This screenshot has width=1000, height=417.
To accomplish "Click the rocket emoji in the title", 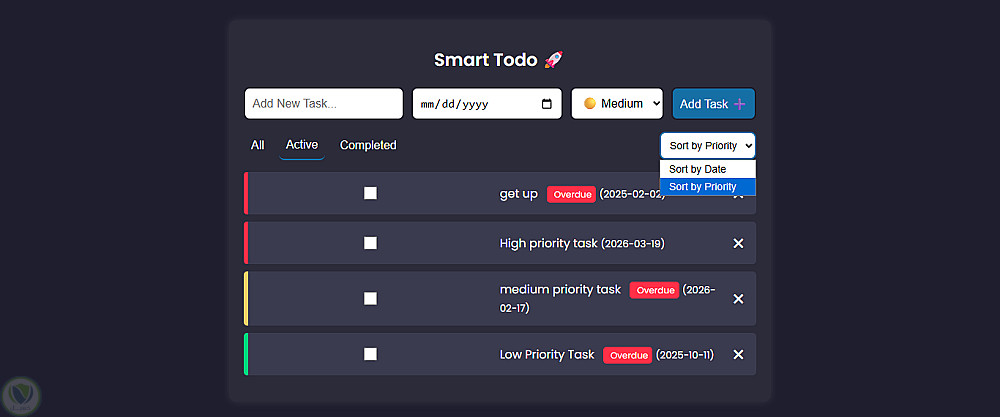I will pos(555,60).
